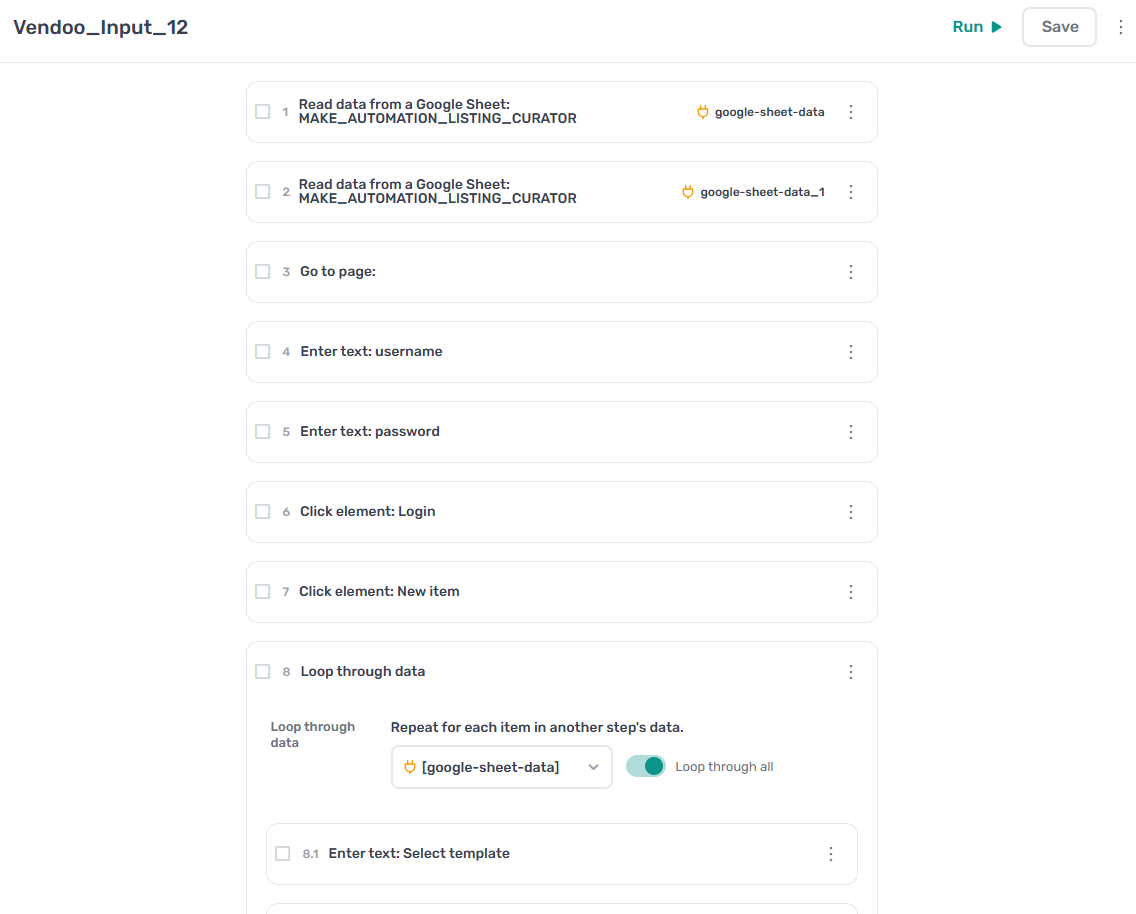
Task: Tick the checkbox for step 2
Action: tap(263, 191)
